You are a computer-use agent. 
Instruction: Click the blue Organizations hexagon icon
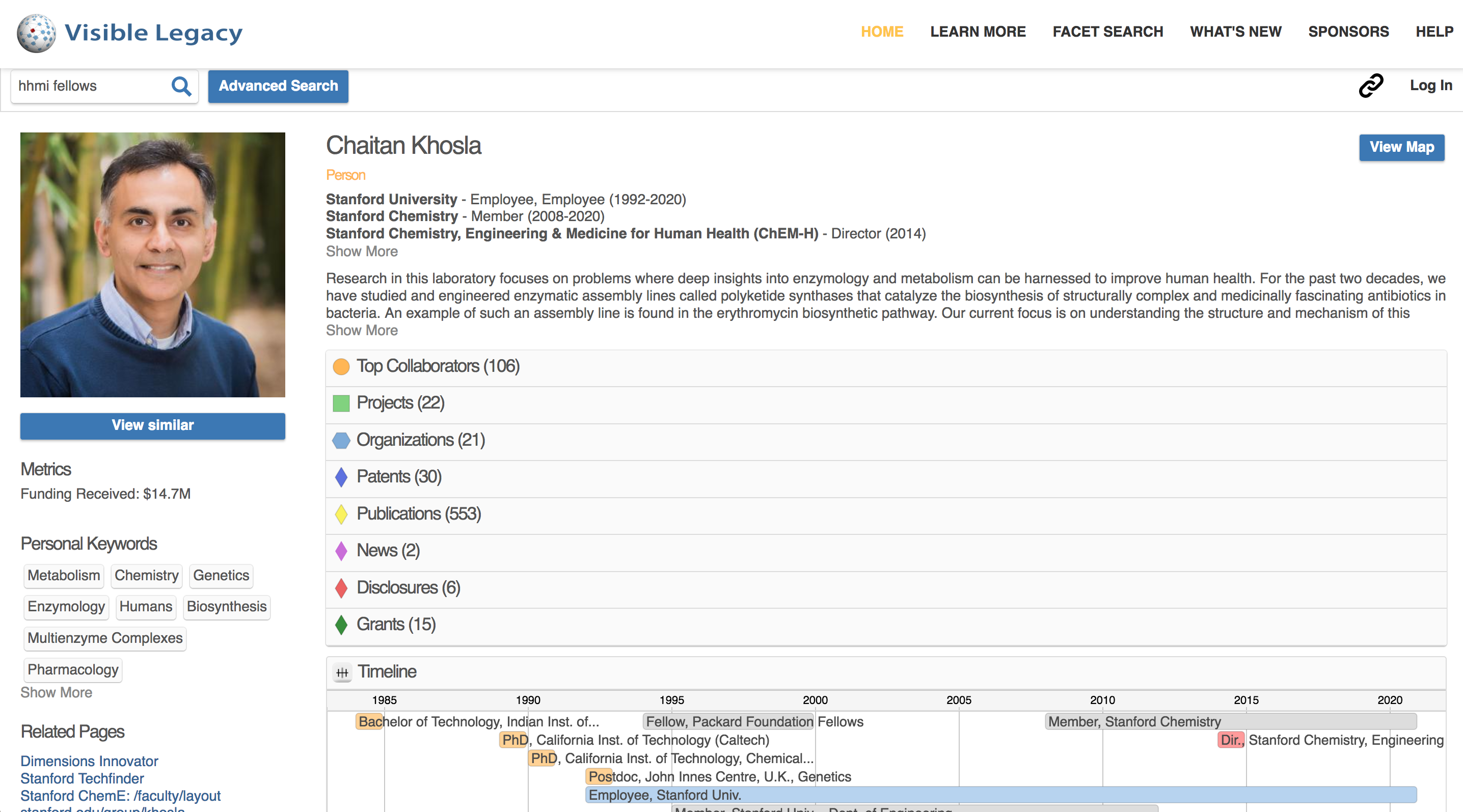pos(341,441)
